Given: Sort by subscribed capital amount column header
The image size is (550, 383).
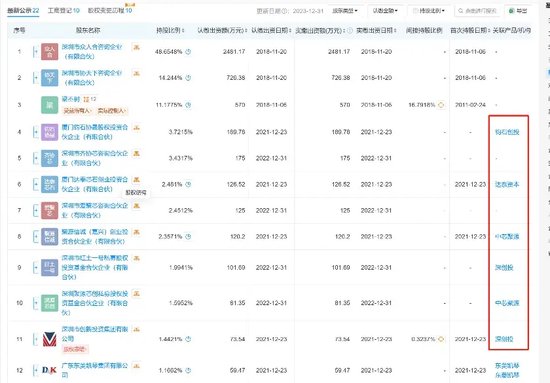Looking at the screenshot, I should [x=222, y=31].
